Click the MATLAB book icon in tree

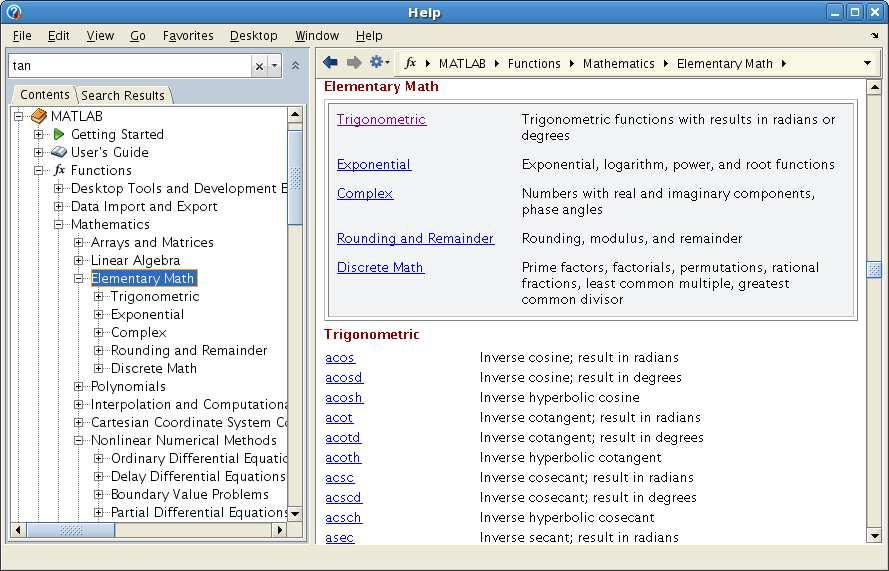coord(39,116)
